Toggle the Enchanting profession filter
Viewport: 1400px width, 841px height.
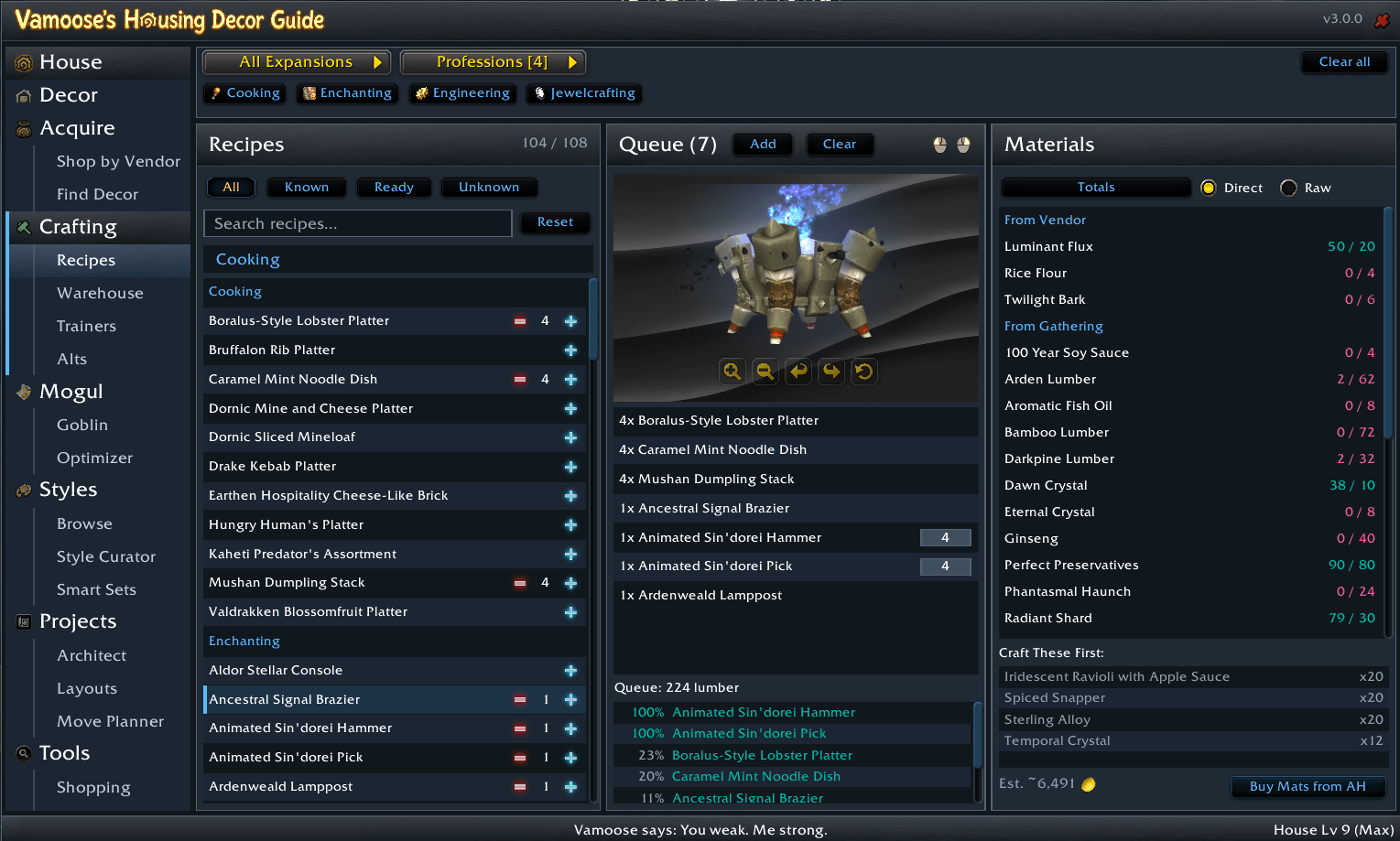point(347,93)
